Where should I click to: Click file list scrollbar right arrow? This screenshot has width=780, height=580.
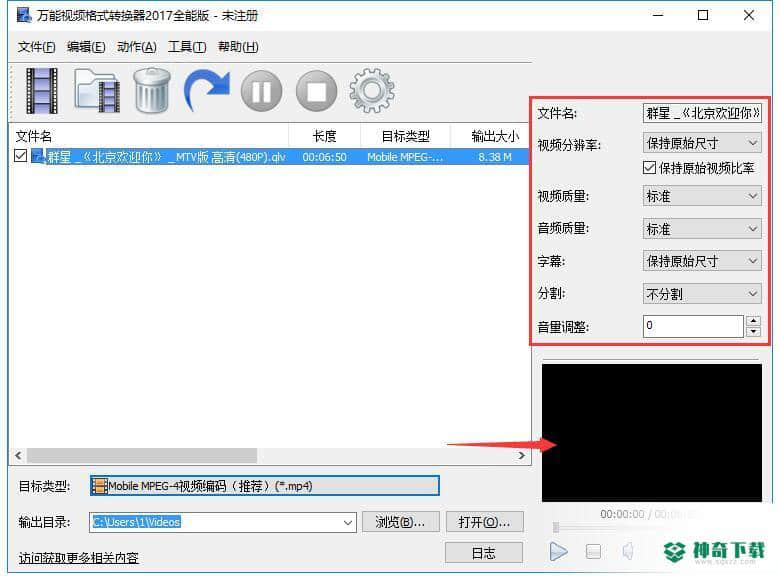point(521,455)
